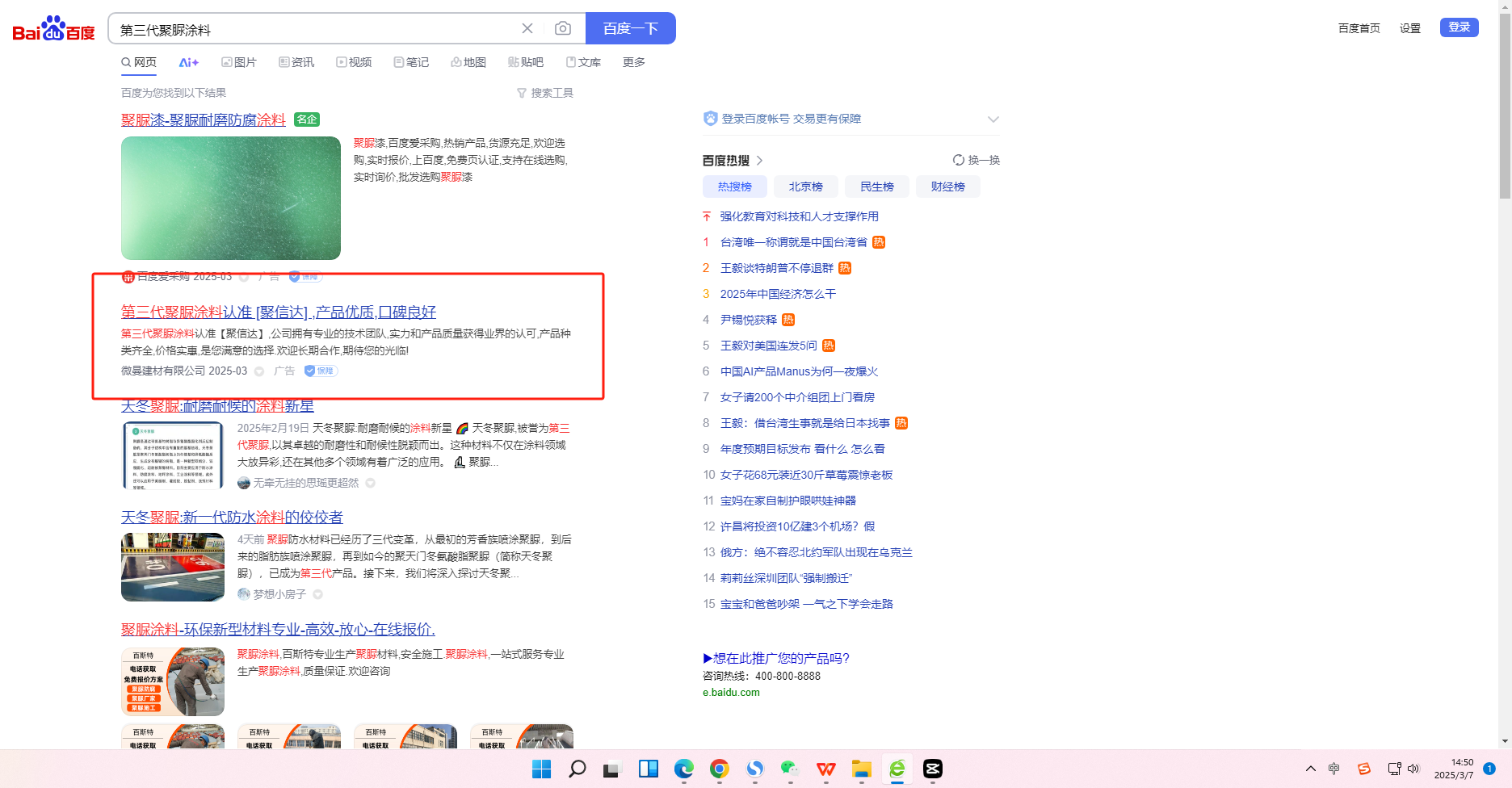Viewport: 1512px width, 788px height.
Task: Show hidden system tray icons
Action: click(1310, 769)
